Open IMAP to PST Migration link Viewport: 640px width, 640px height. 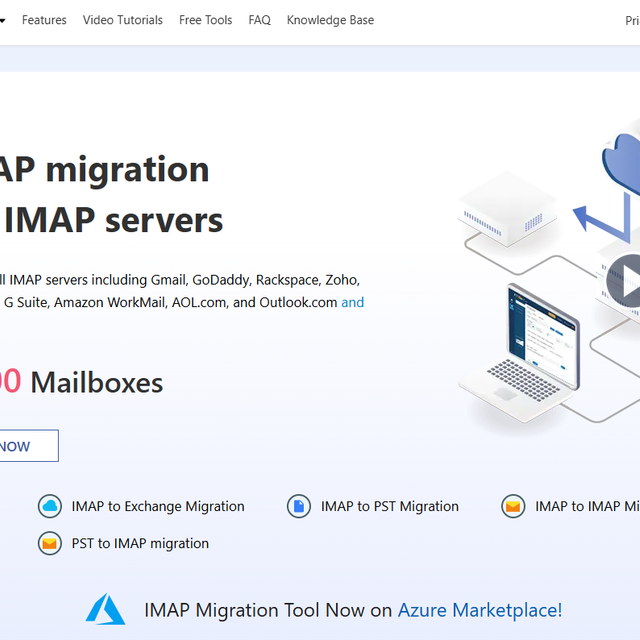pos(390,506)
